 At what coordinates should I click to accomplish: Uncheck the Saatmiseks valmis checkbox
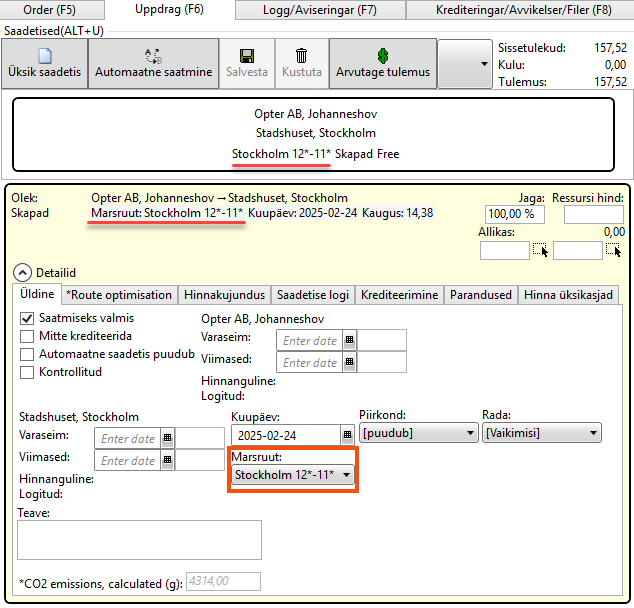27,318
